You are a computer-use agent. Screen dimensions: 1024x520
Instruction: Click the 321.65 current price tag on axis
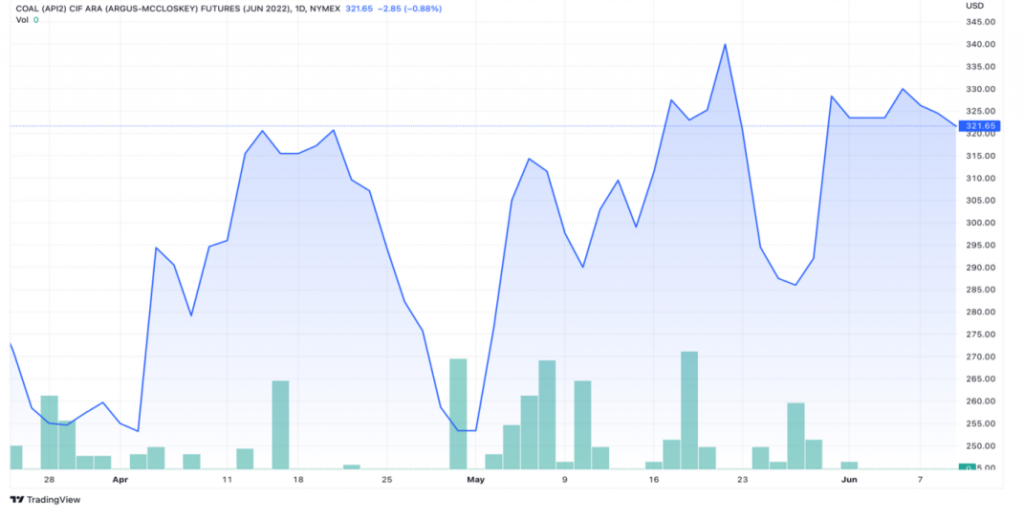pos(980,126)
